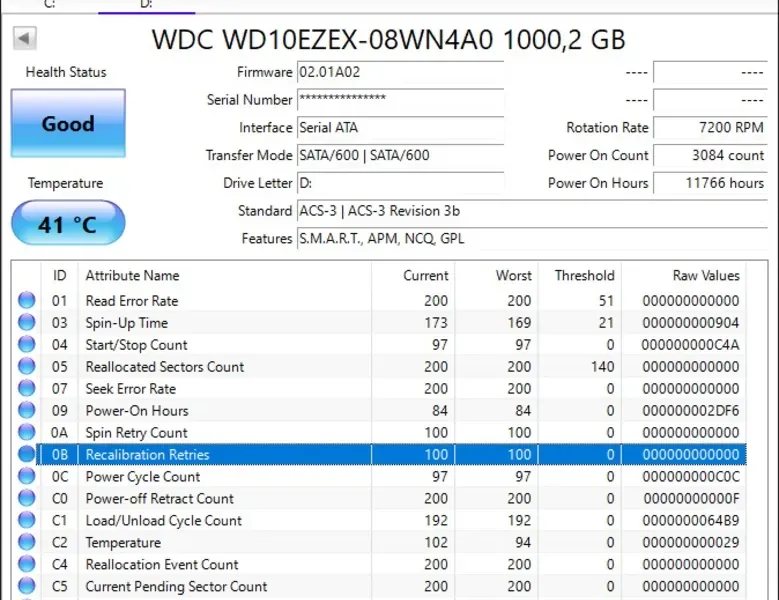Click the Features field S.M.A.R.T., APM, NCQ, GPL

tap(532, 239)
